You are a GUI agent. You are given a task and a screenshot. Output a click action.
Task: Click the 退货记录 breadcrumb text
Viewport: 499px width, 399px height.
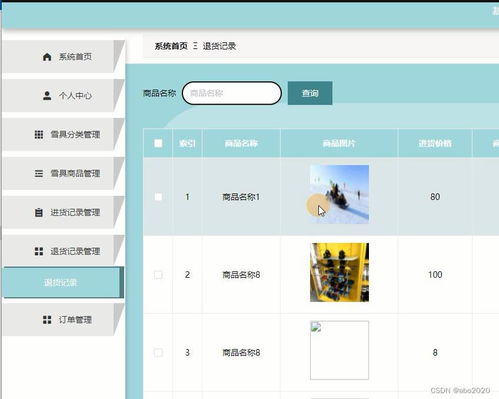point(219,46)
